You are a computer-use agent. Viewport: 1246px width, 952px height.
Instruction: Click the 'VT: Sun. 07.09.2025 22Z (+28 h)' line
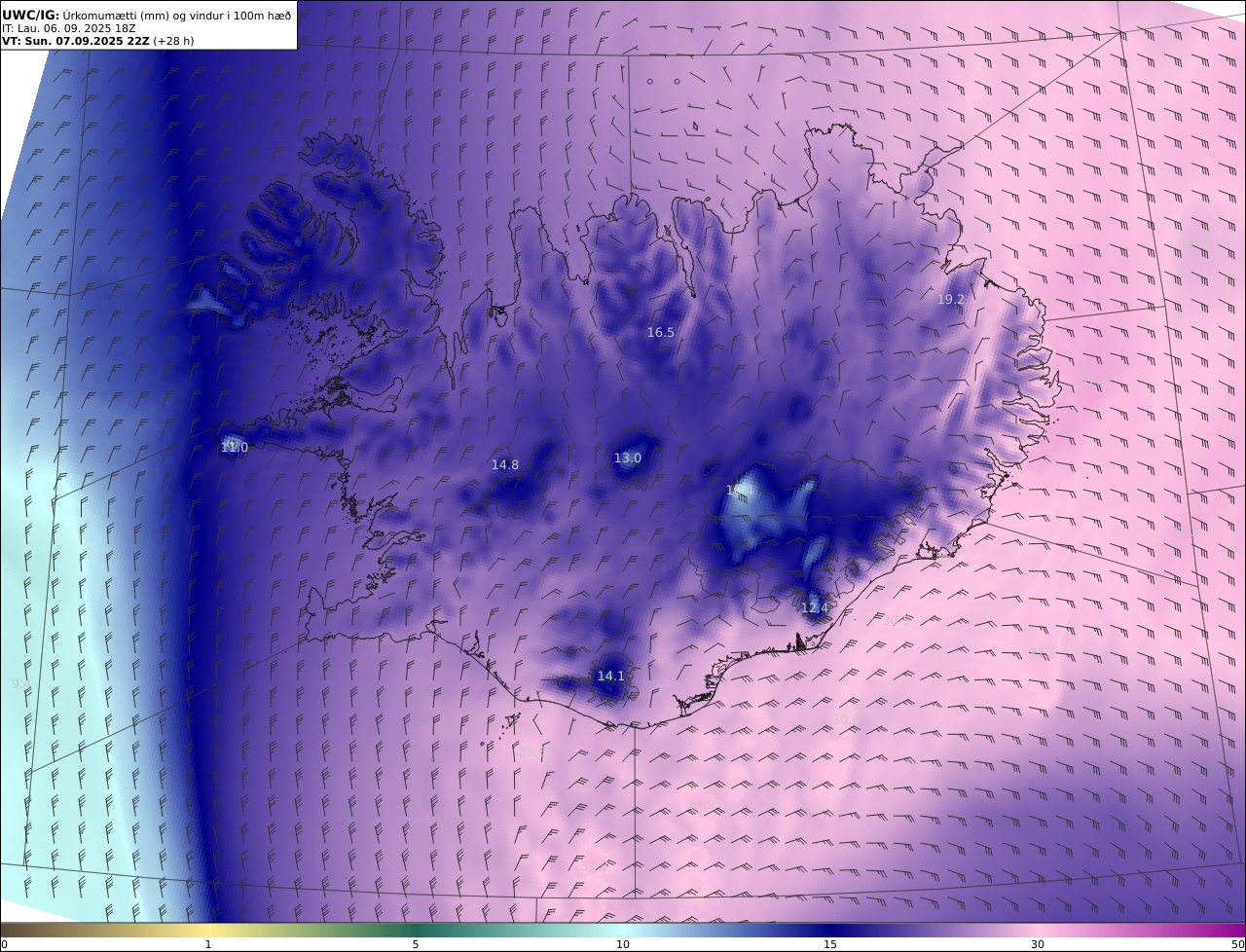tap(98, 42)
